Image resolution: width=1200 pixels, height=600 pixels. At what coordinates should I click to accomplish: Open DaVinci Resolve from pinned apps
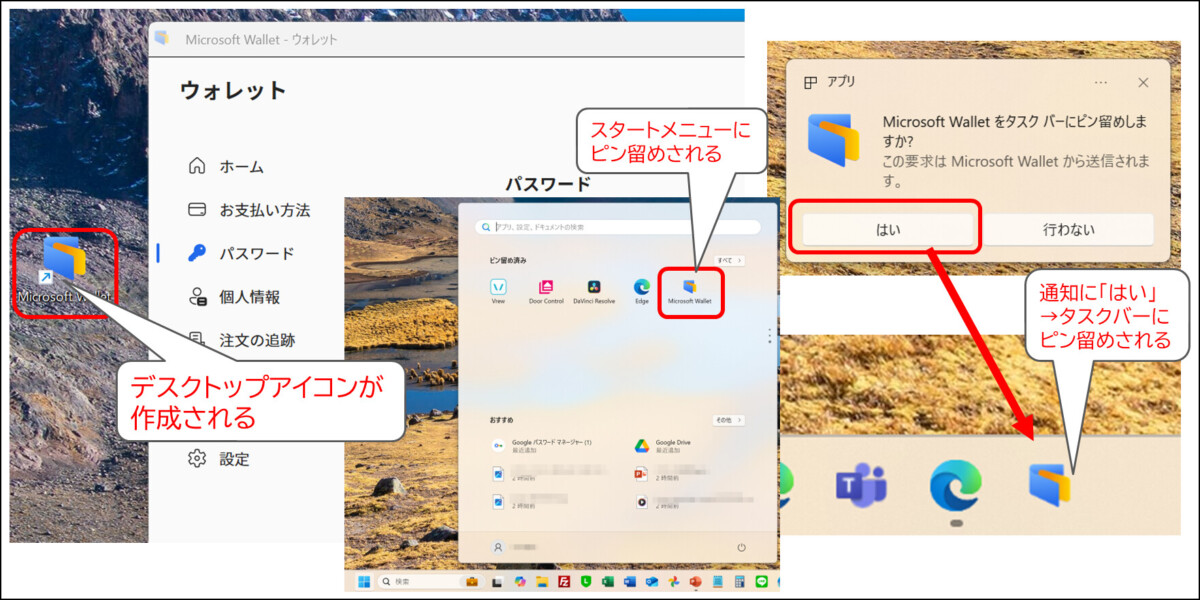pyautogui.click(x=594, y=288)
